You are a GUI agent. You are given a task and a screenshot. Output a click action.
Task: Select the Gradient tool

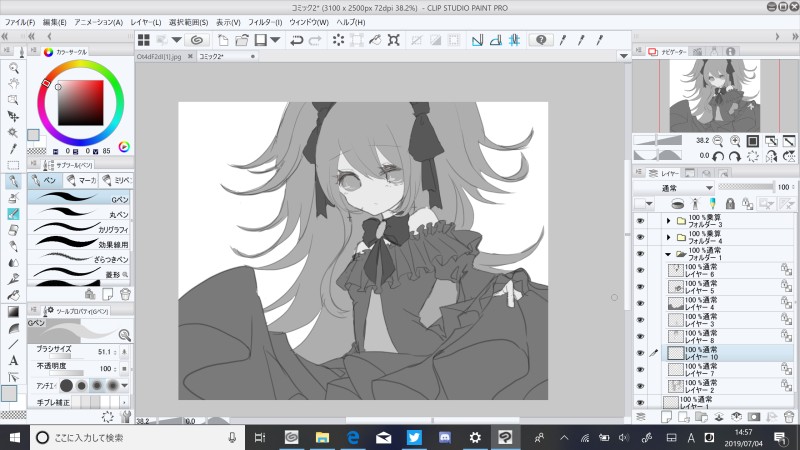click(14, 312)
